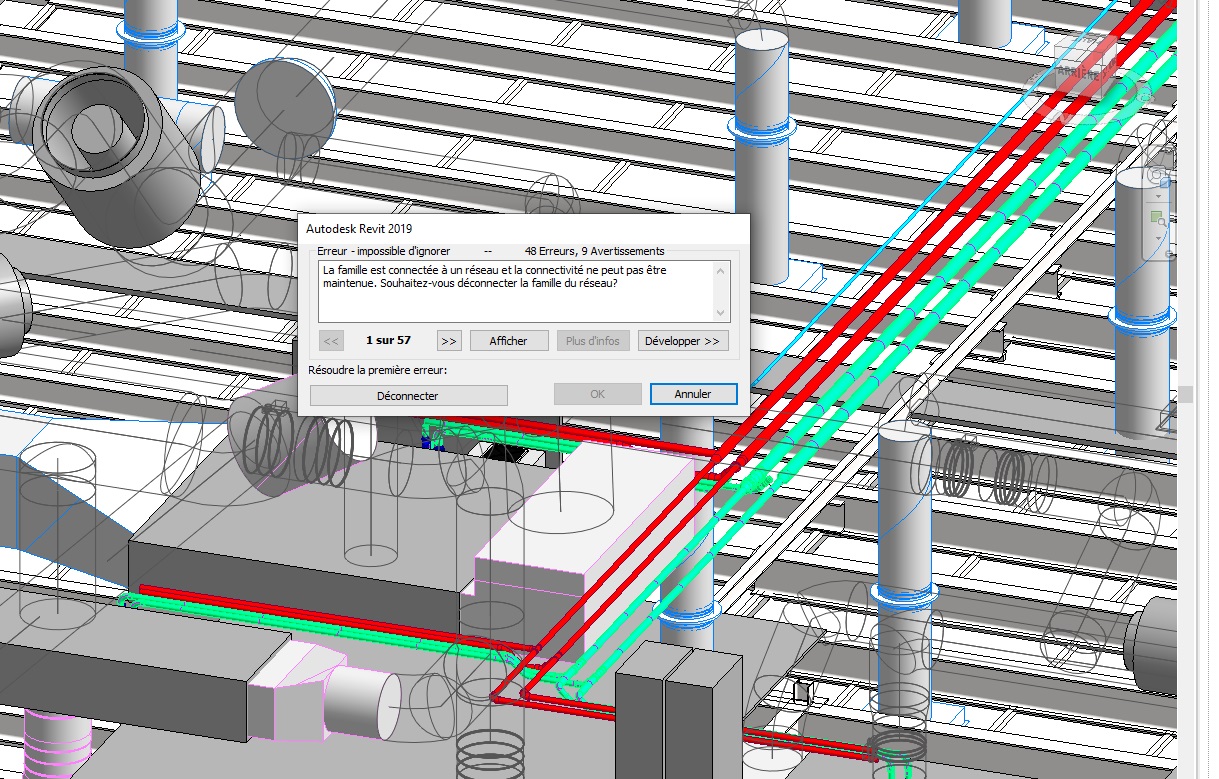Click the Plus d'infos button
This screenshot has width=1219, height=779.
tap(593, 341)
